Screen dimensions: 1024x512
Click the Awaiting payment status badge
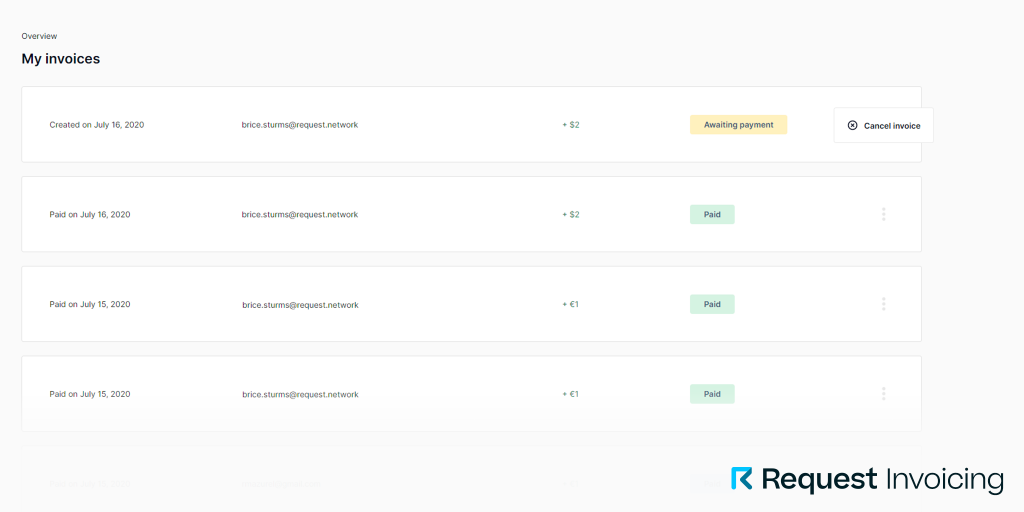(x=739, y=125)
